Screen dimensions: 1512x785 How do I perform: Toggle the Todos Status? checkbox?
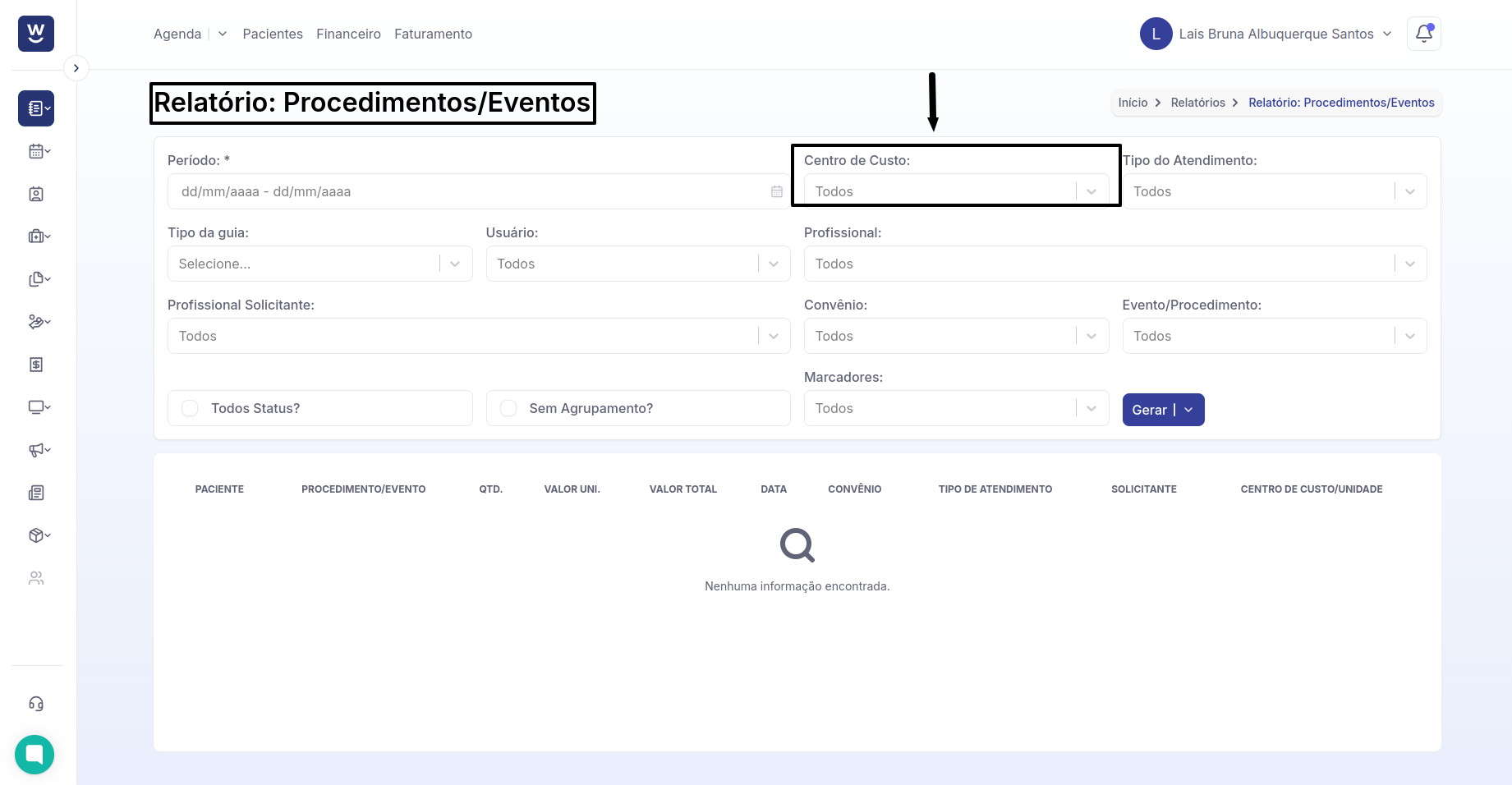point(190,408)
